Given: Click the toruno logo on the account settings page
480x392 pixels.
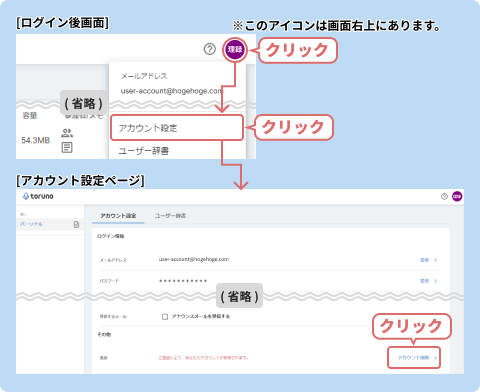Looking at the screenshot, I should [x=38, y=196].
